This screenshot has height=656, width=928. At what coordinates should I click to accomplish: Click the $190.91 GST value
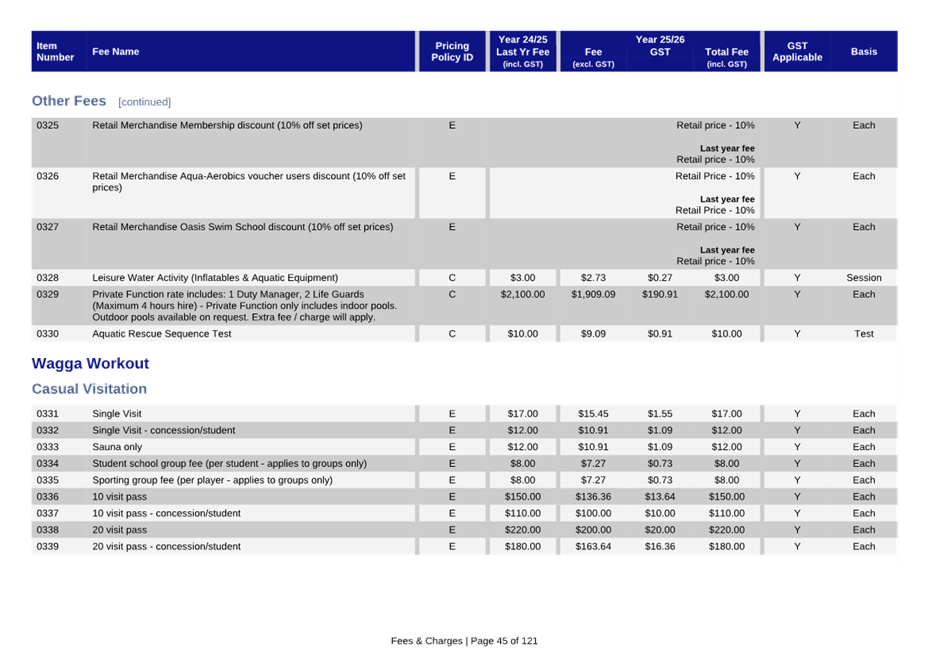[660, 294]
